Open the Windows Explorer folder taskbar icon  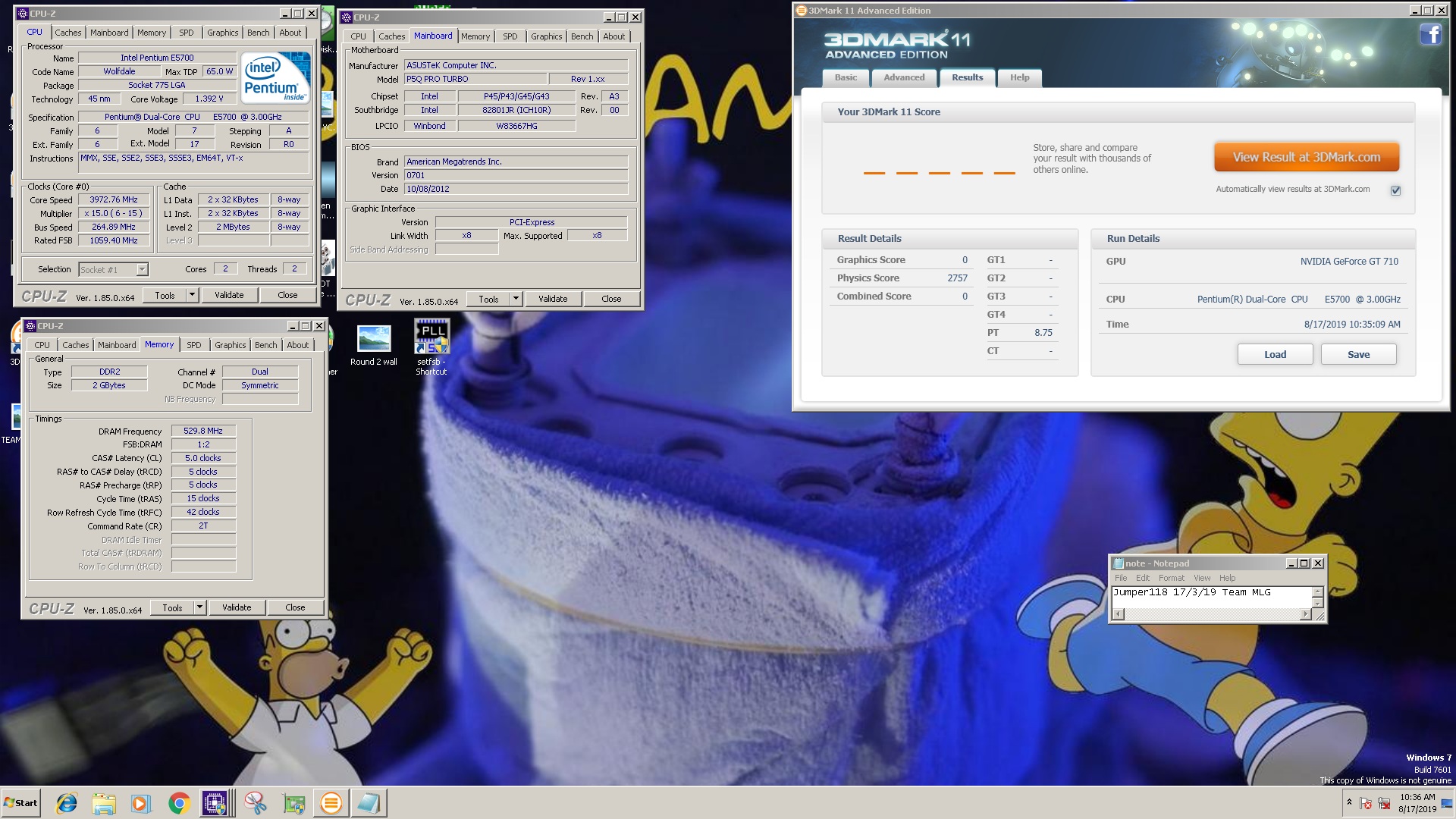(x=104, y=803)
